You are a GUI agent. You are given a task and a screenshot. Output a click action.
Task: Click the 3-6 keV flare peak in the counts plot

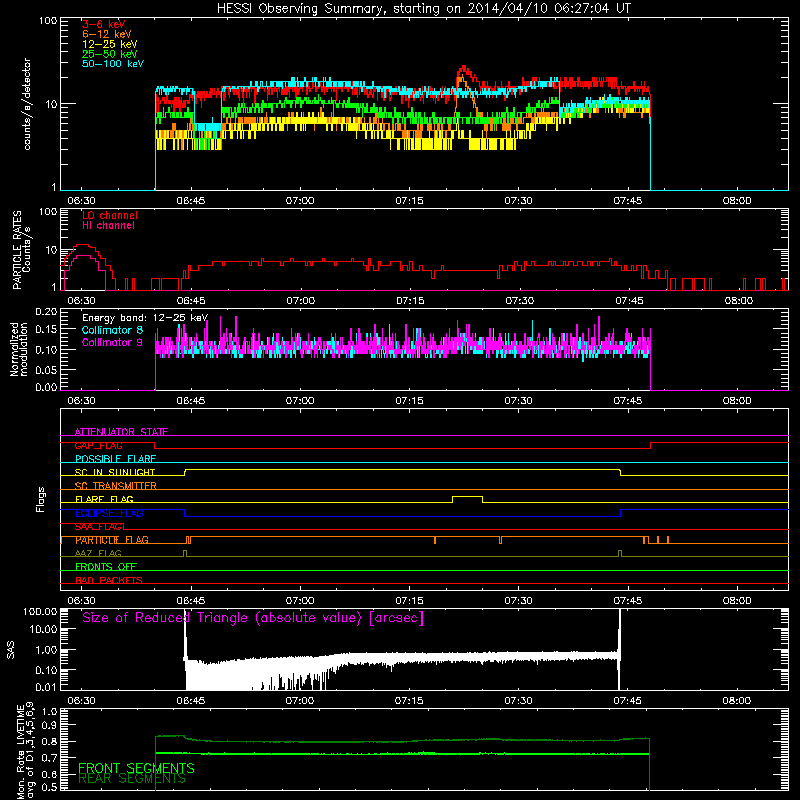tap(463, 67)
